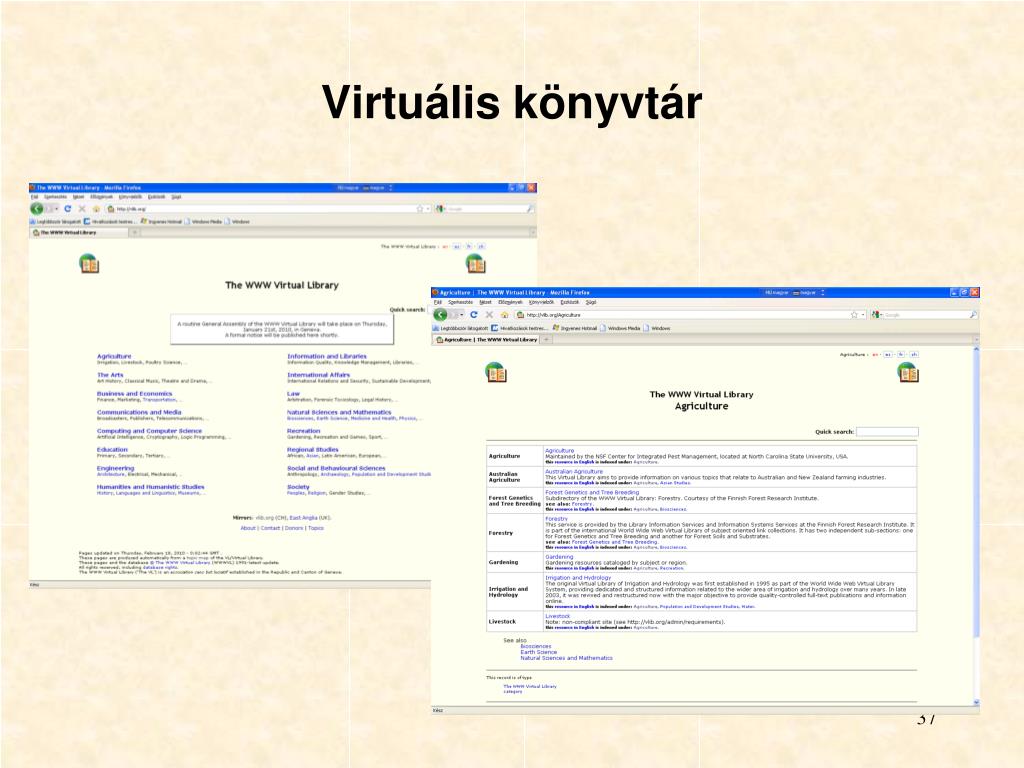Click Google search box in rear window toolbar
1024x768 pixels.
pos(487,209)
